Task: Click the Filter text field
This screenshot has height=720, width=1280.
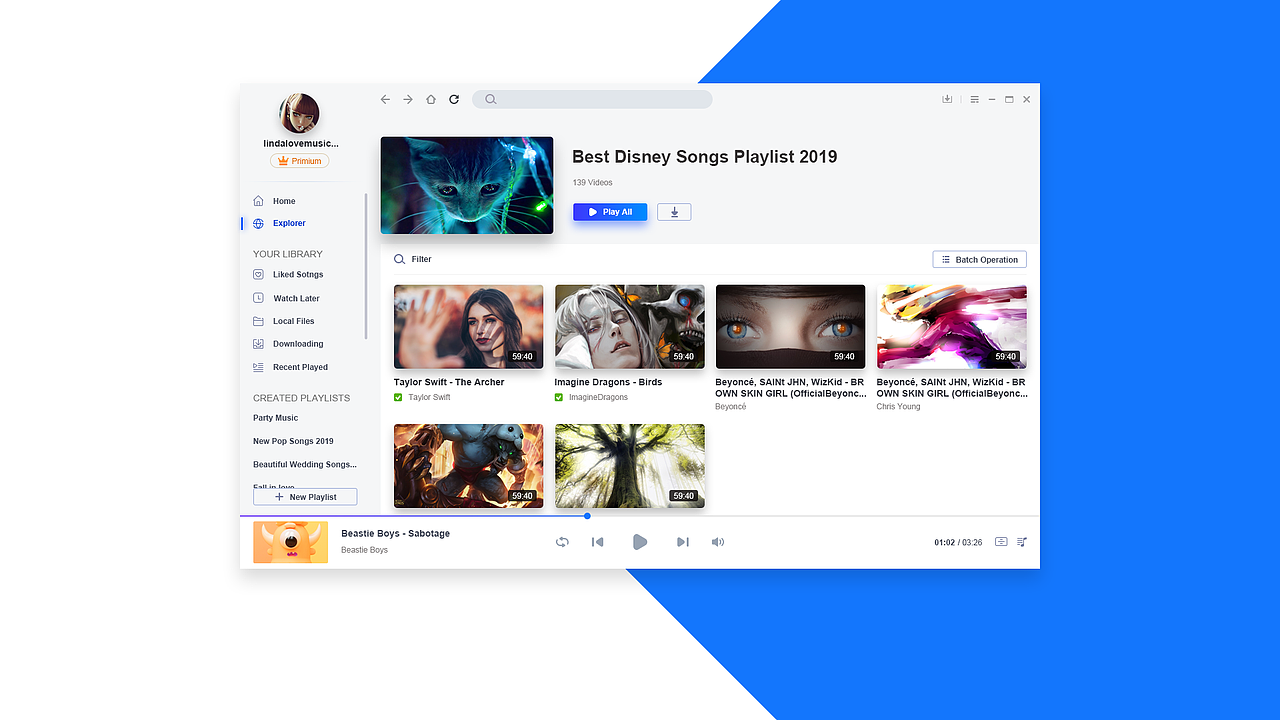Action: pos(422,259)
